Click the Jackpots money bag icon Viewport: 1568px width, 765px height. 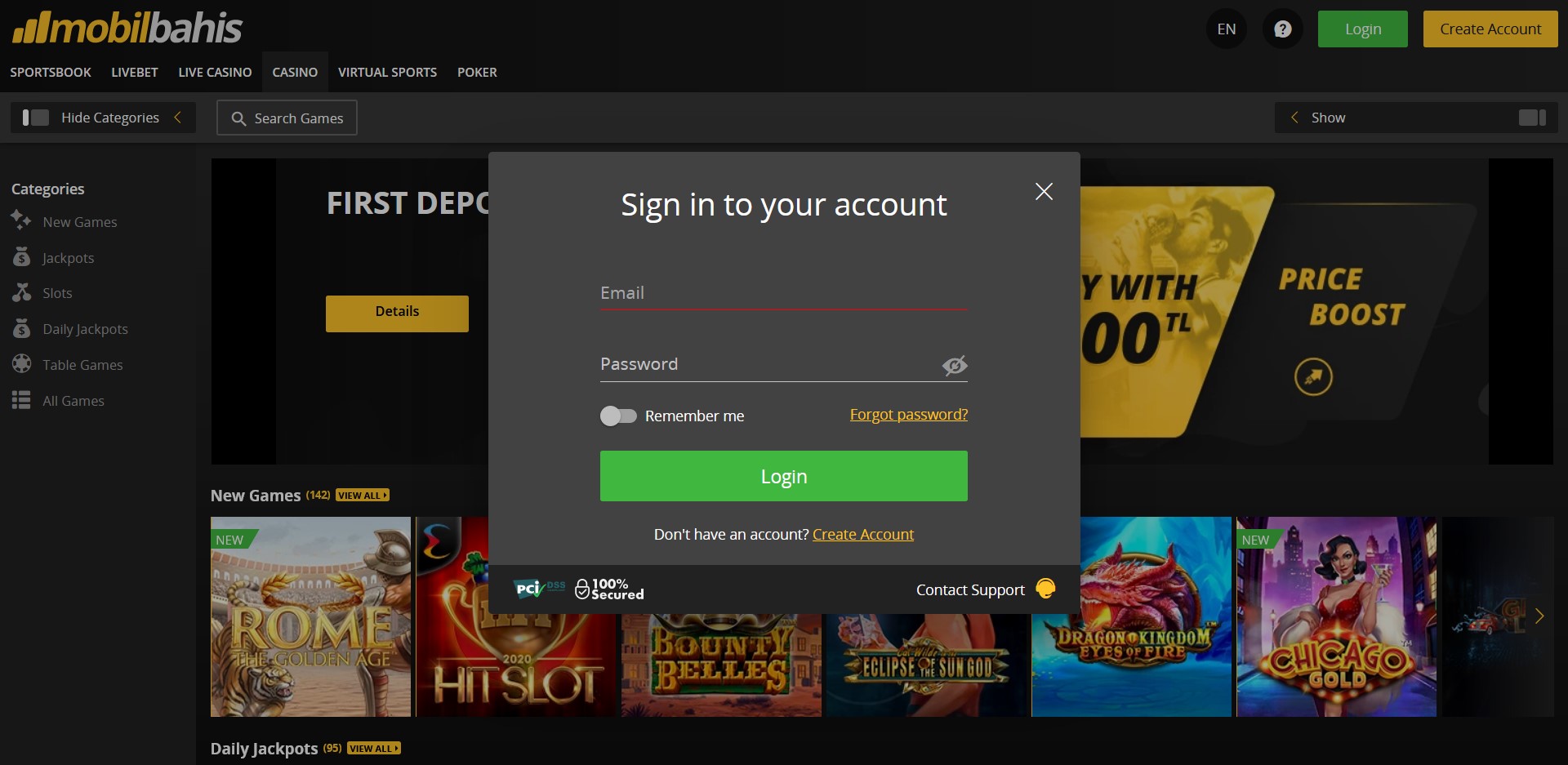pos(21,257)
